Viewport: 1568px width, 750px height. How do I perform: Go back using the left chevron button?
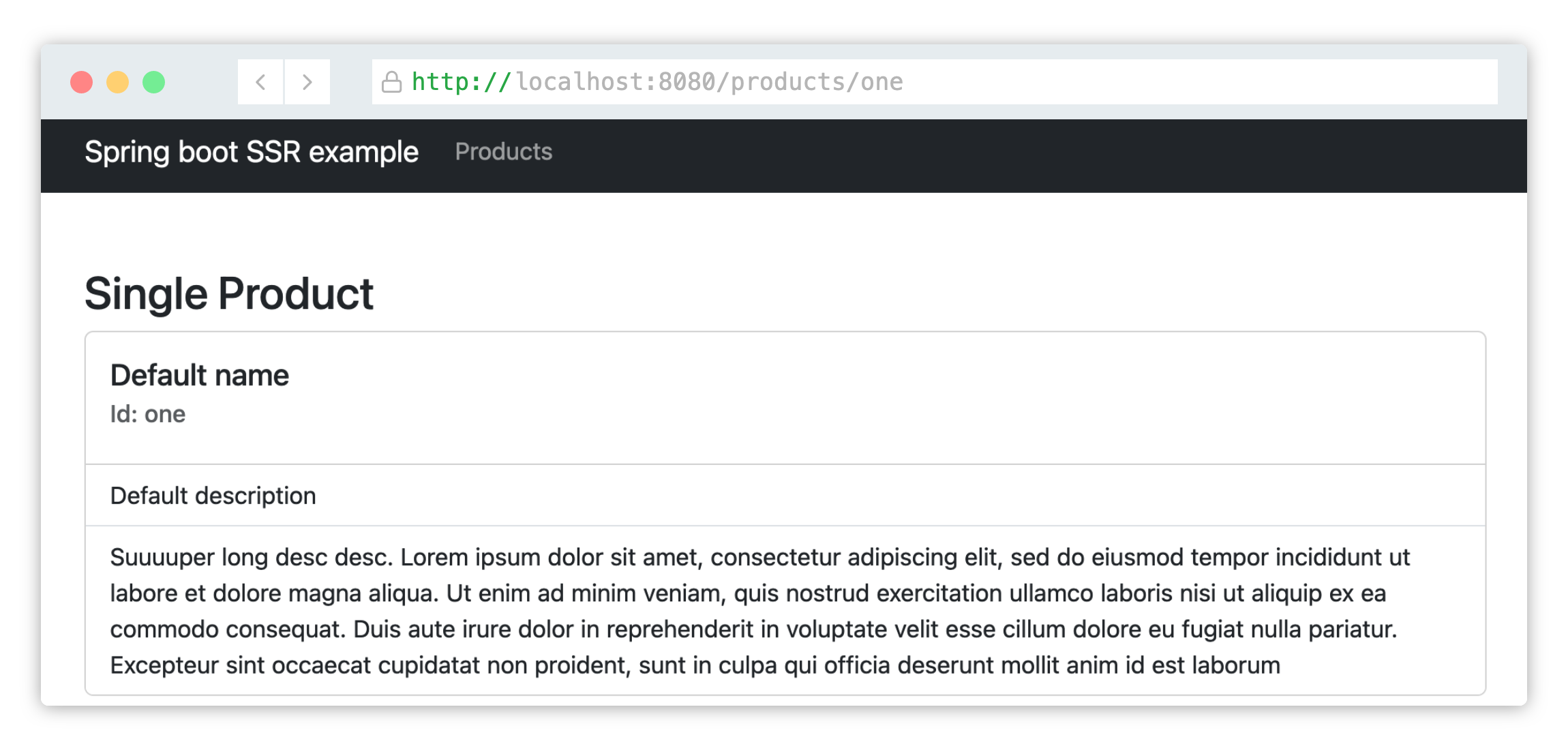click(260, 82)
